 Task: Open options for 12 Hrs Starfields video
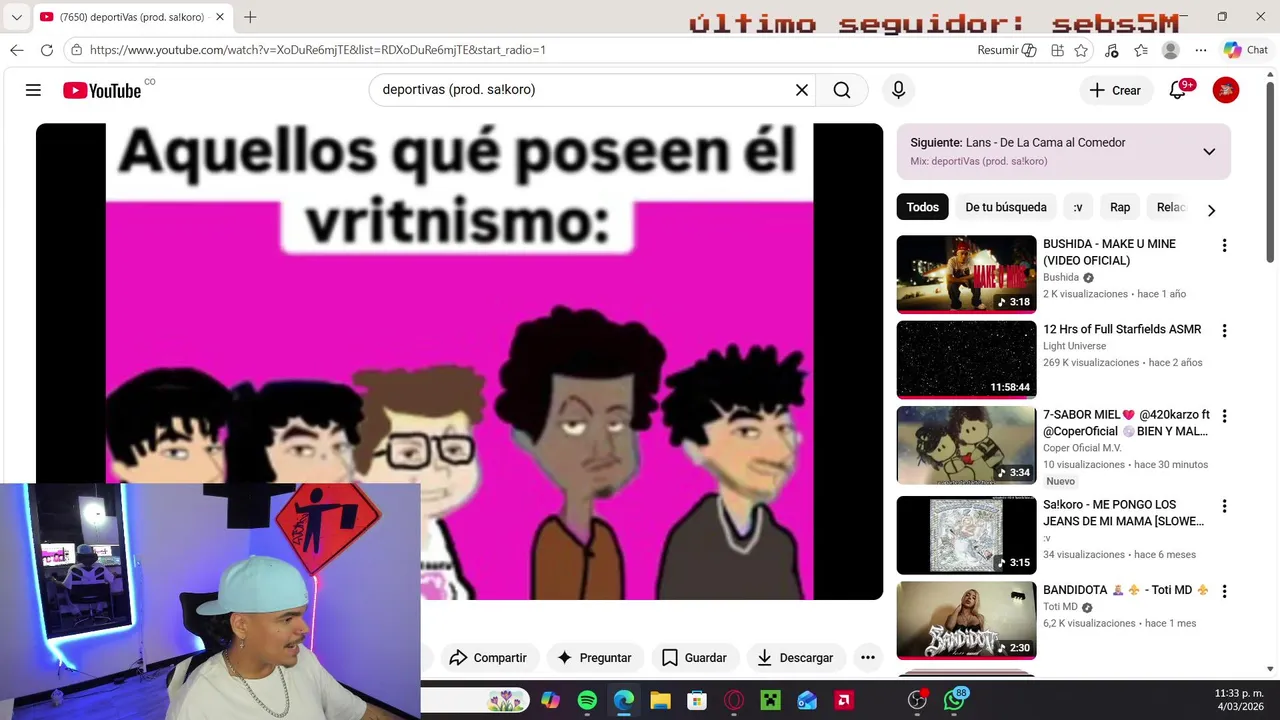1223,331
